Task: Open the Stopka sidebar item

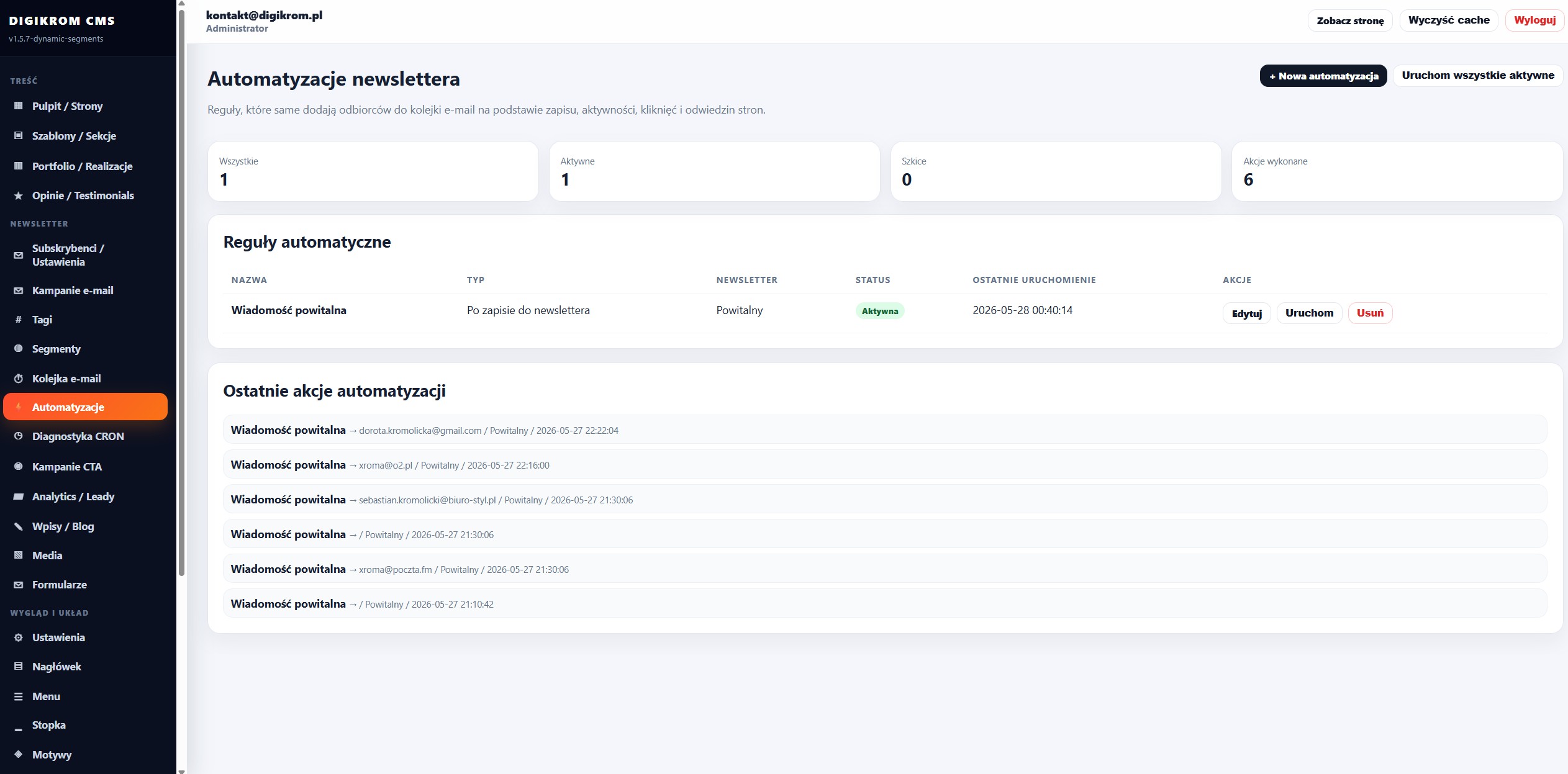Action: [86, 725]
